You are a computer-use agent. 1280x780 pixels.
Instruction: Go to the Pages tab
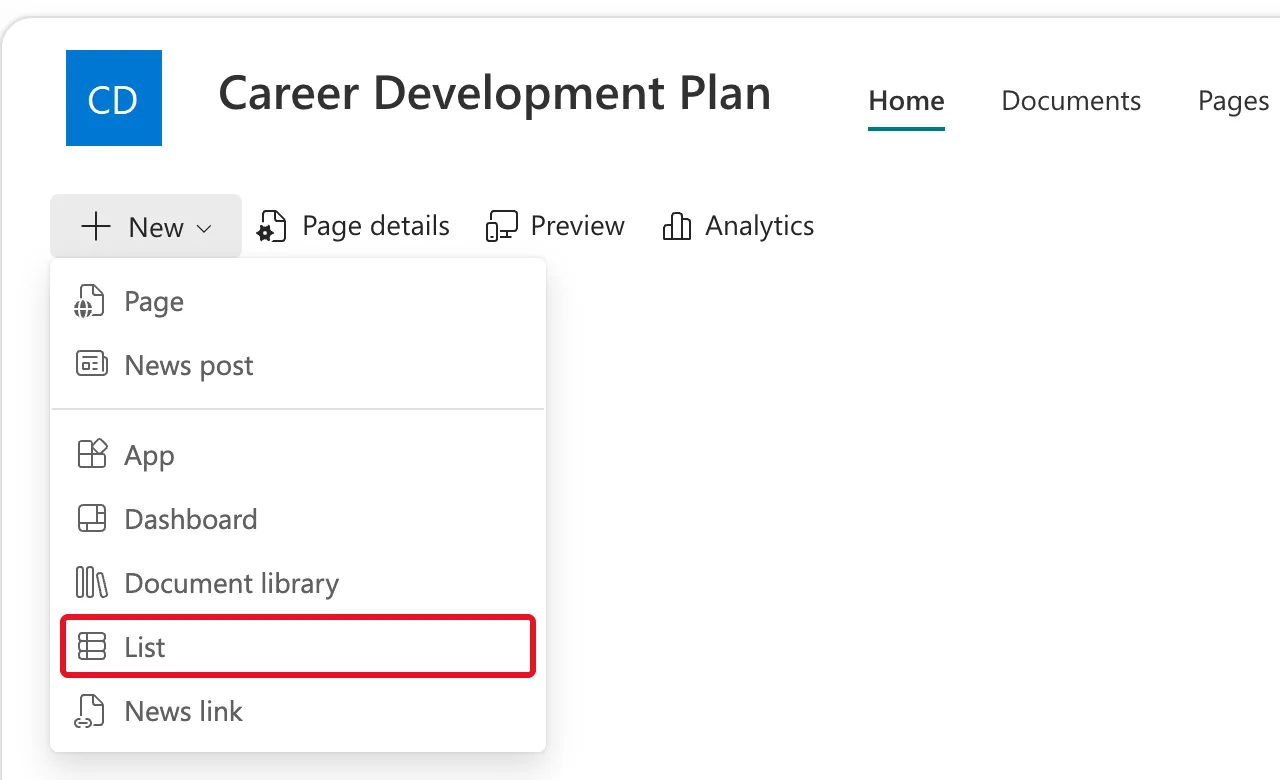(1233, 101)
